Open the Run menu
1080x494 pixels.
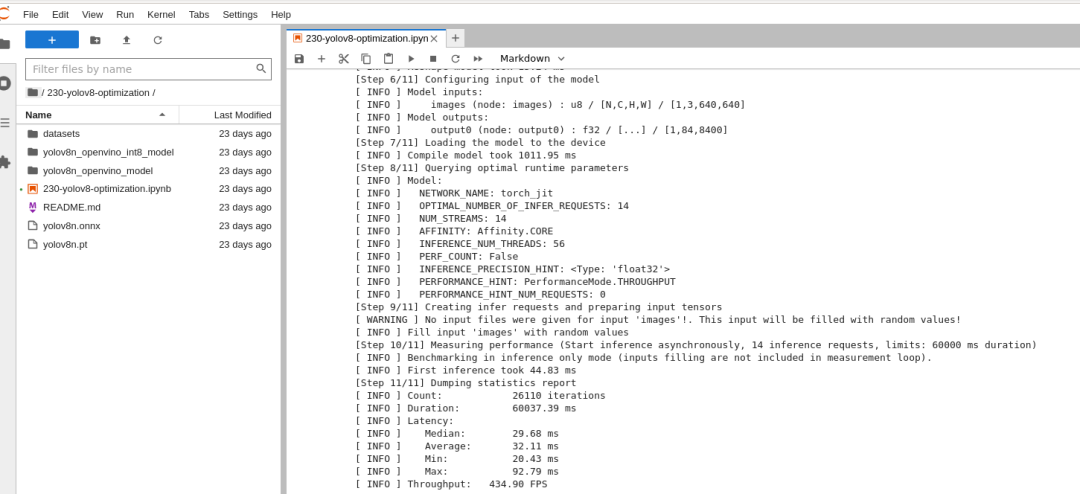coord(125,14)
